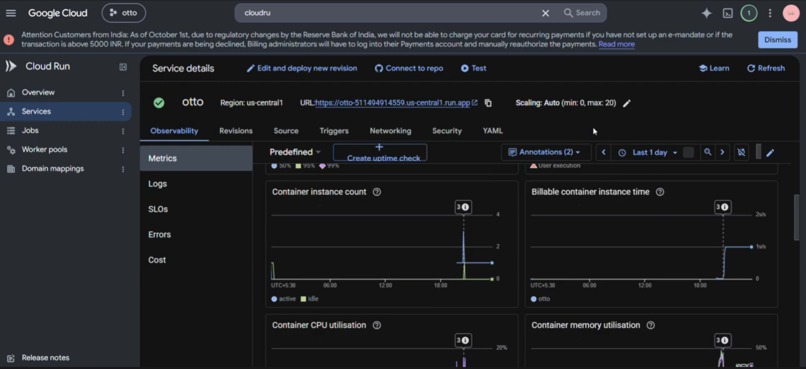
Task: Open the main navigation hamburger menu
Action: pos(11,13)
